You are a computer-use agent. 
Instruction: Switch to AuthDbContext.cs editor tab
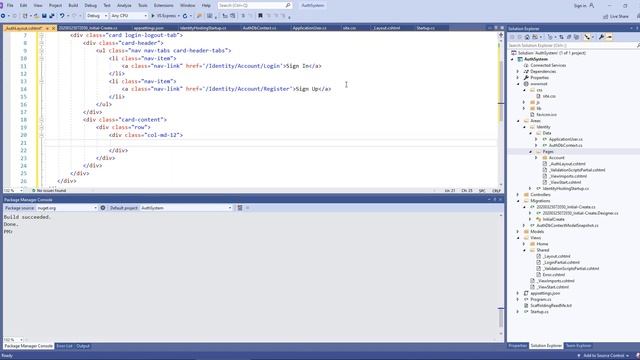coord(259,28)
